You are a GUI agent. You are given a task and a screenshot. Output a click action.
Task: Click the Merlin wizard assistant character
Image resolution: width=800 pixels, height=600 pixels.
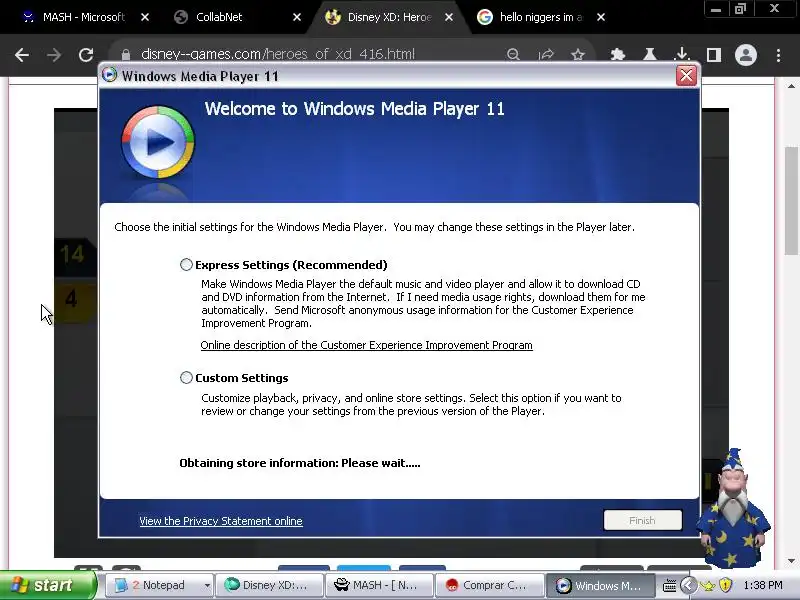click(733, 508)
